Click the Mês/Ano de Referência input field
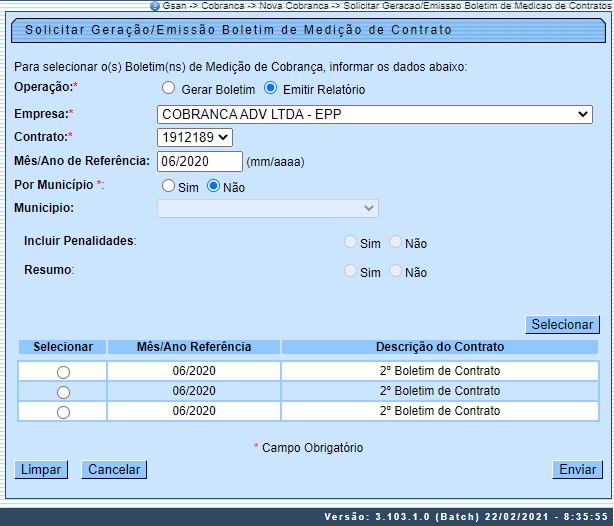Viewport: 614px width, 526px height. pos(200,161)
